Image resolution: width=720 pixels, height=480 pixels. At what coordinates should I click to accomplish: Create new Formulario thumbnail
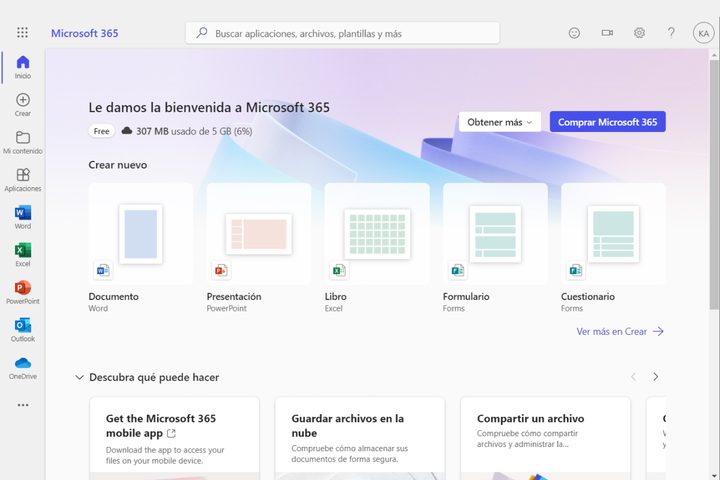pyautogui.click(x=495, y=234)
